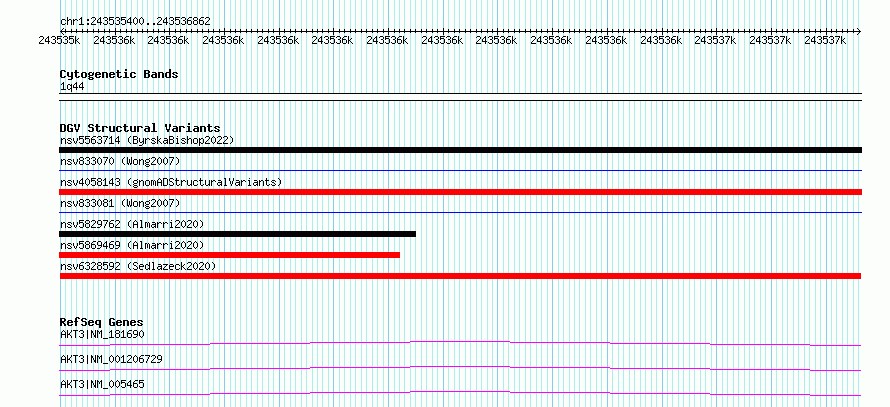The width and height of the screenshot is (890, 407).
Task: Click the AKT3|NM_181690 transcript label
Action: [102, 334]
